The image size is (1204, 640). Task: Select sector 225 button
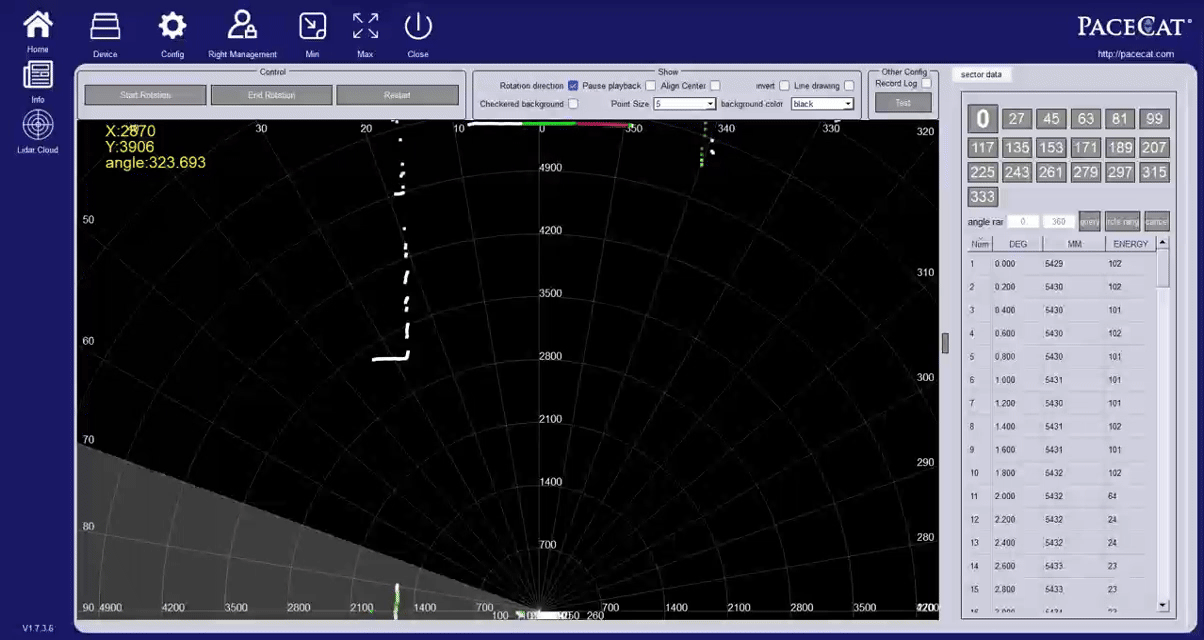pyautogui.click(x=983, y=172)
